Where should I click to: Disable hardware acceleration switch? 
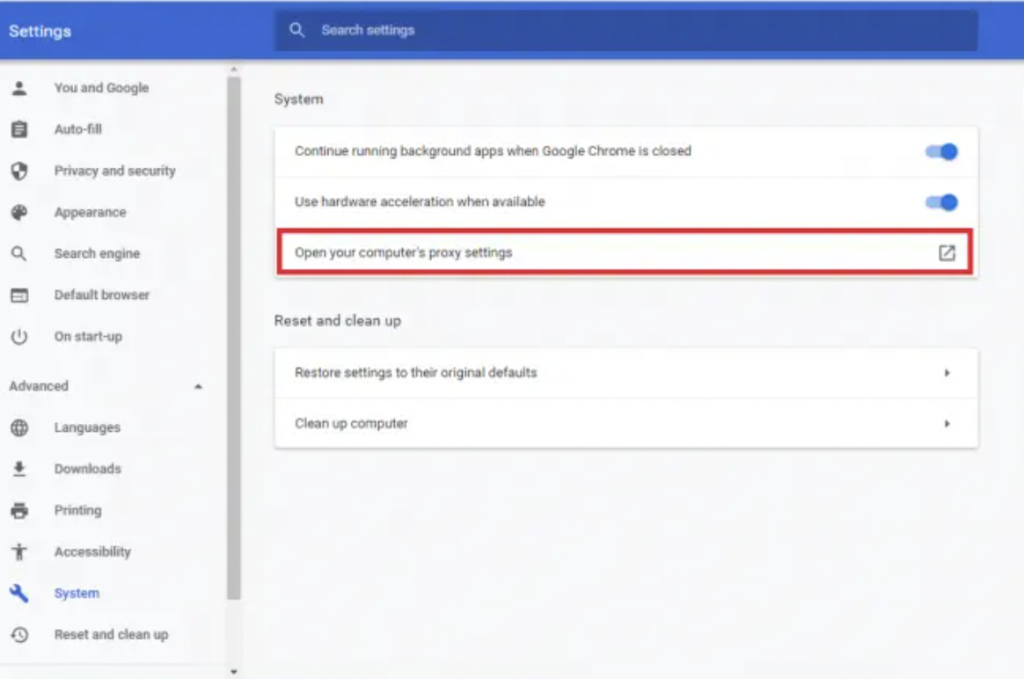coord(942,202)
